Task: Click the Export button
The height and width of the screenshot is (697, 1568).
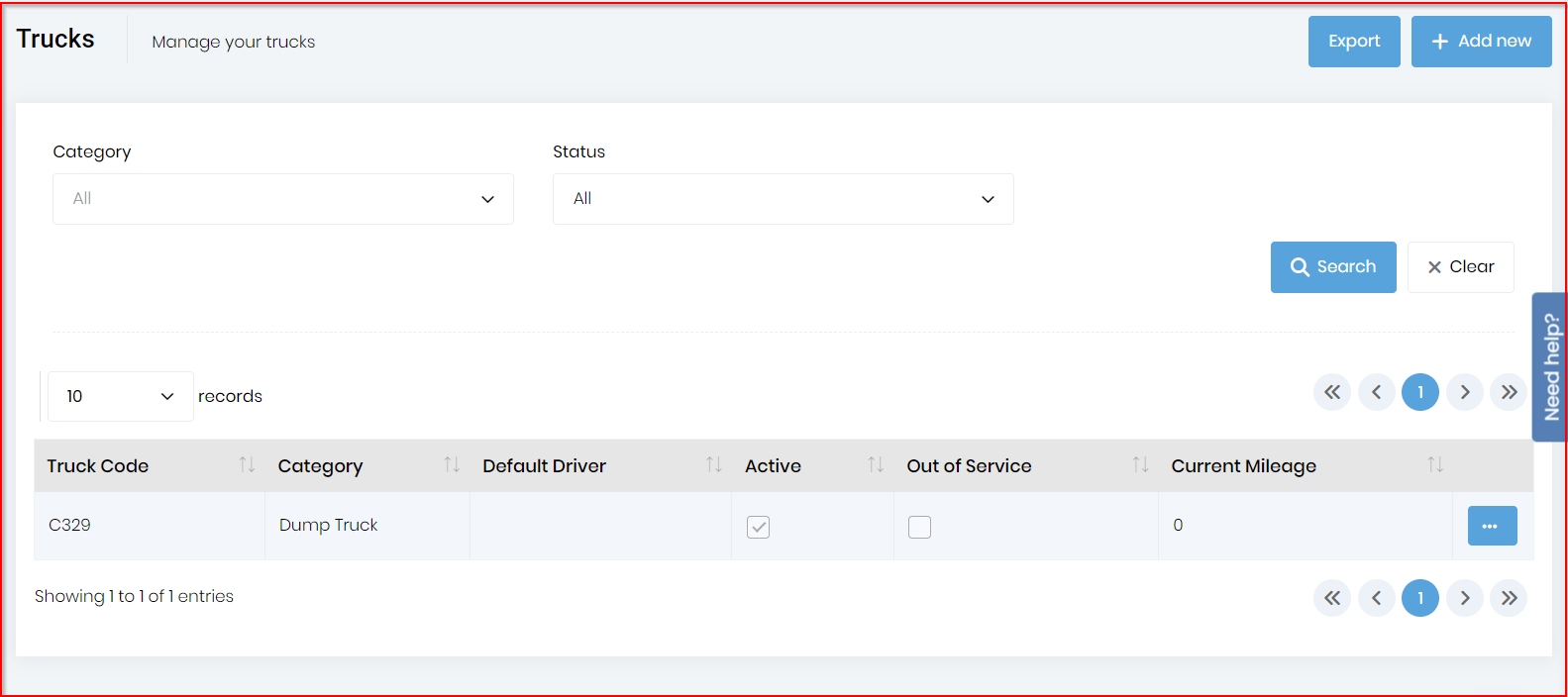Action: pos(1353,42)
